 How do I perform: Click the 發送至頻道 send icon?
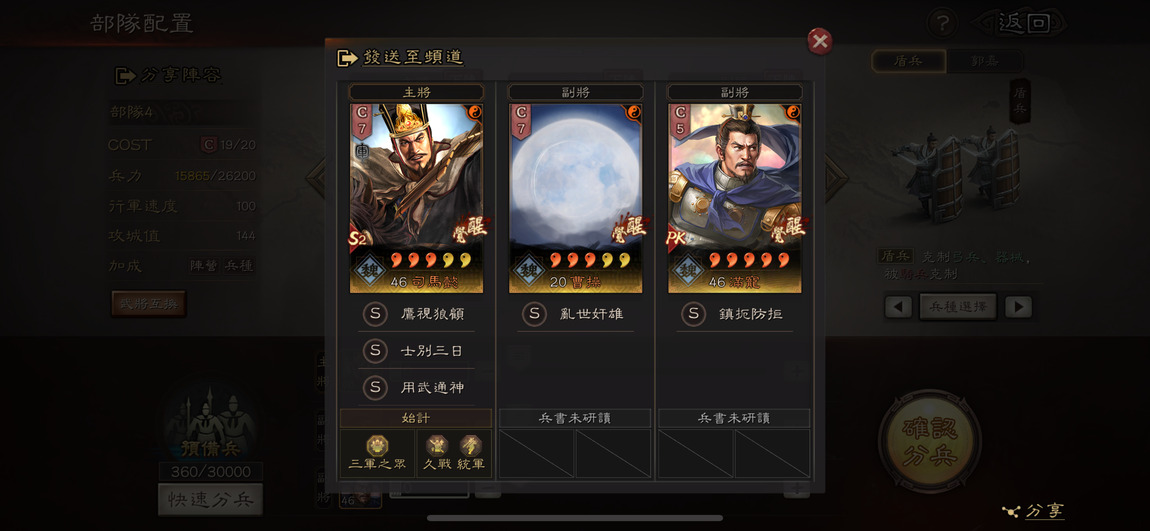347,58
